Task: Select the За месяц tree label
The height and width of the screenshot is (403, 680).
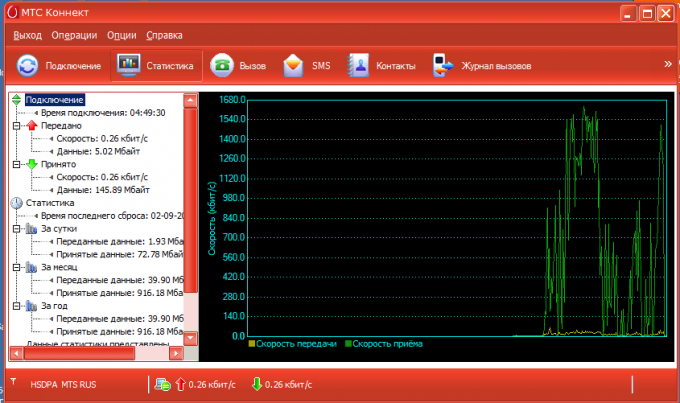Action: (59, 267)
